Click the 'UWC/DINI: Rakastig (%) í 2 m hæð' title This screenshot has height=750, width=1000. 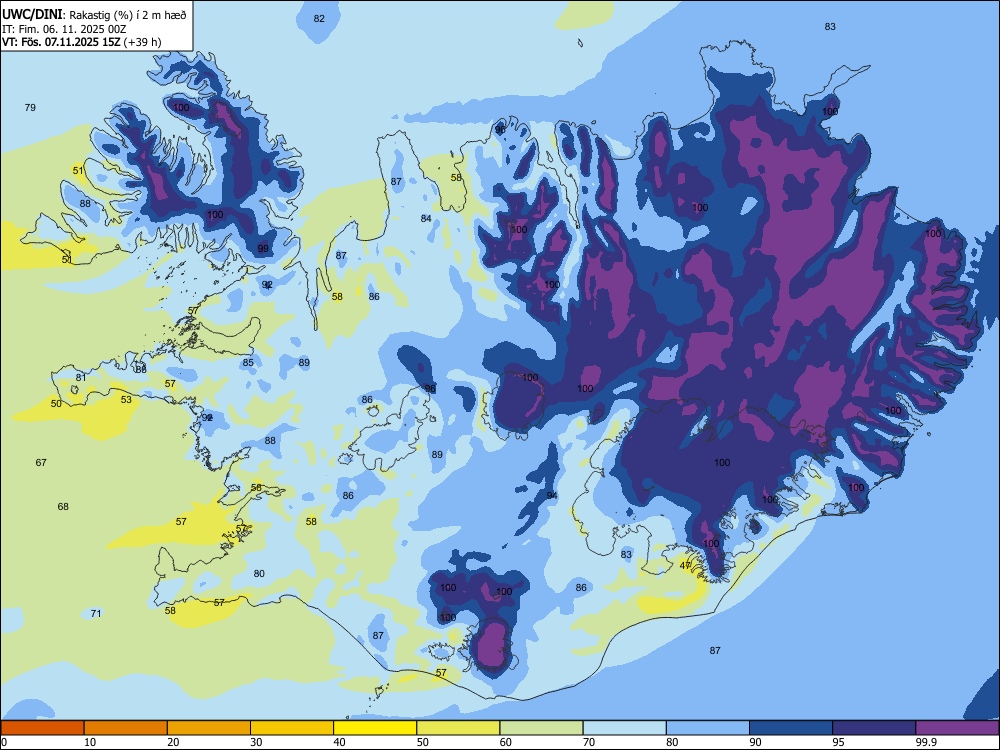tap(94, 14)
